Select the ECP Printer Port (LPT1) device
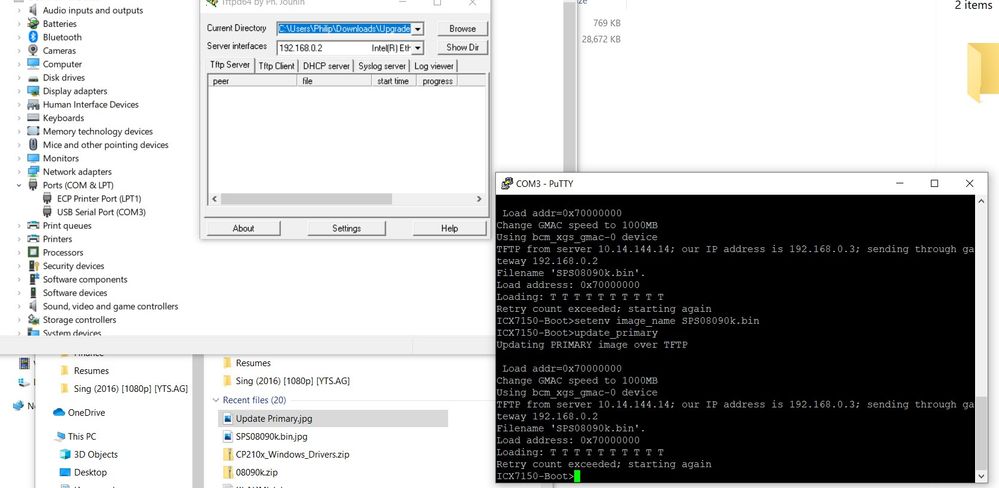Viewport: 999px width, 488px height. [x=101, y=199]
